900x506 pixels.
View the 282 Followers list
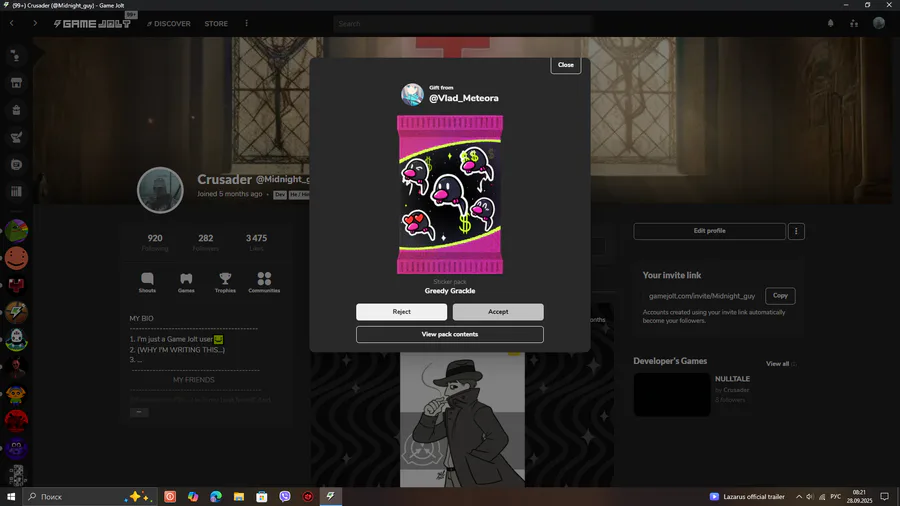(x=205, y=243)
